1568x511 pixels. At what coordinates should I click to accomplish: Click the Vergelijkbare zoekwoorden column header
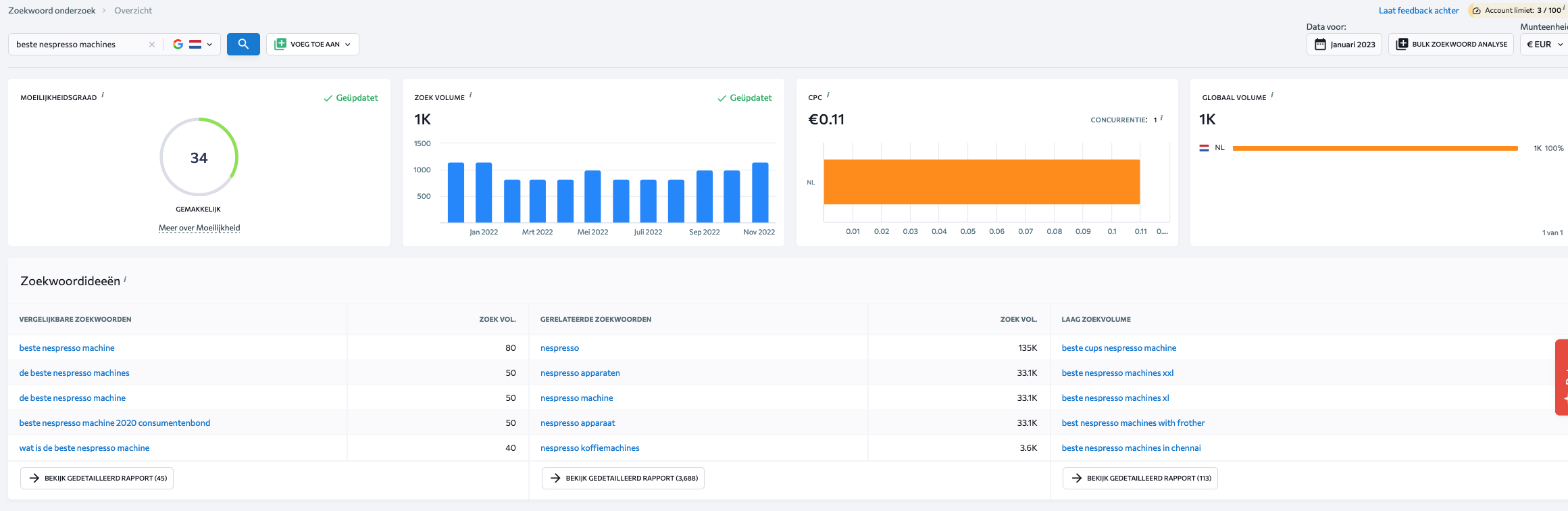tap(75, 319)
